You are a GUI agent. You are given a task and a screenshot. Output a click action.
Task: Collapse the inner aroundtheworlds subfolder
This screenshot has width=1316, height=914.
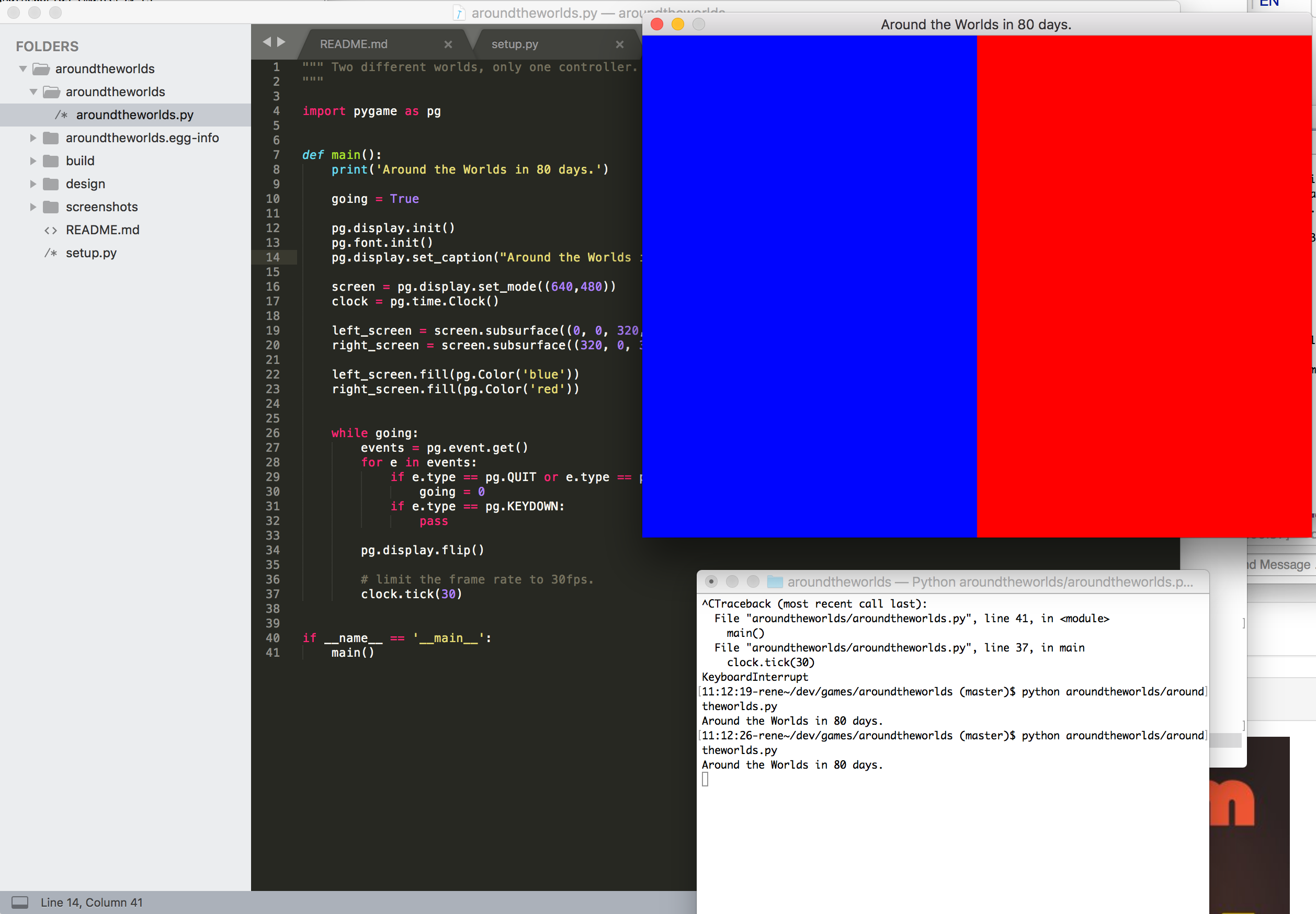click(33, 92)
